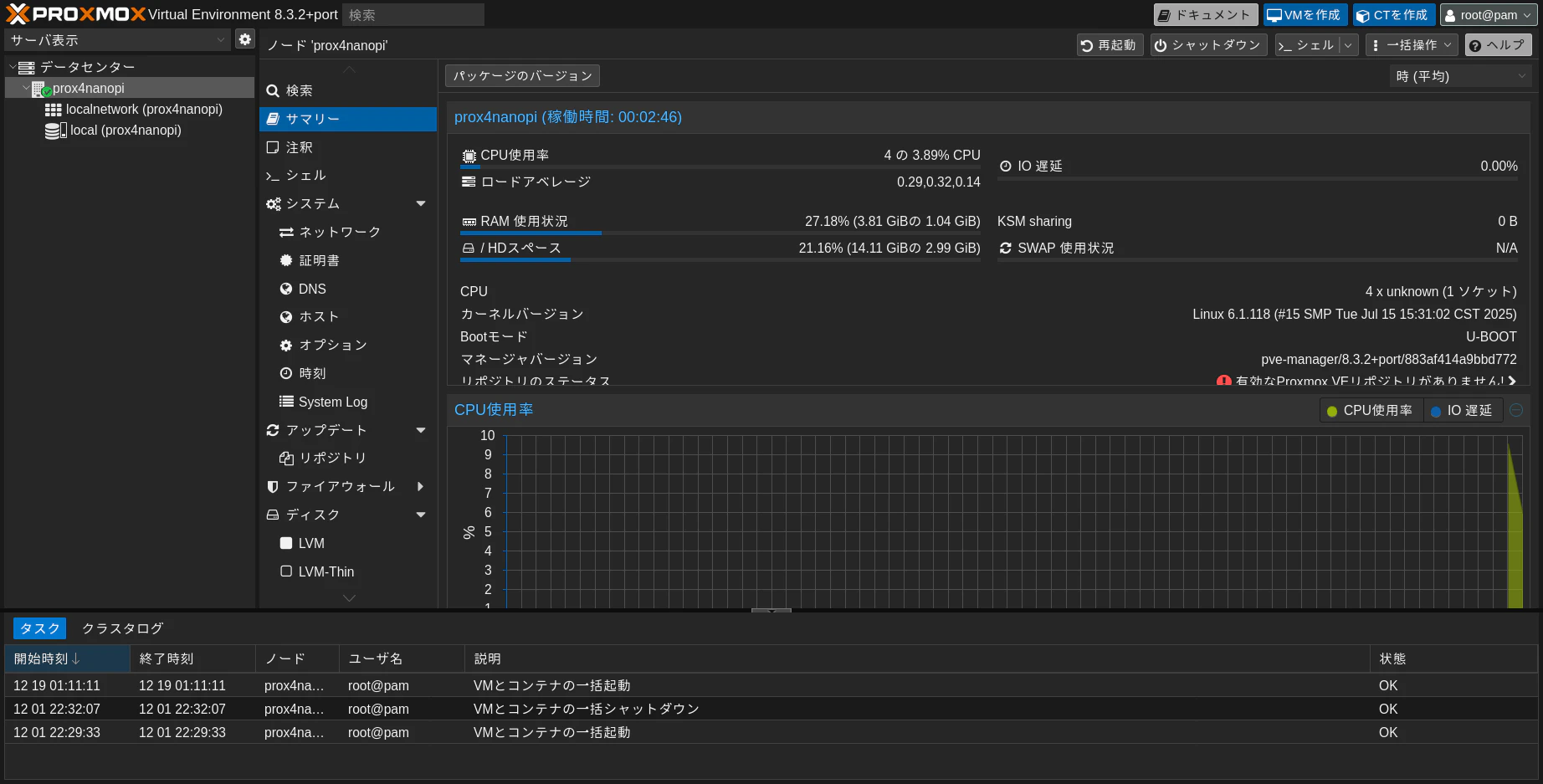
Task: Click the datacenter server icon
Action: coord(27,67)
